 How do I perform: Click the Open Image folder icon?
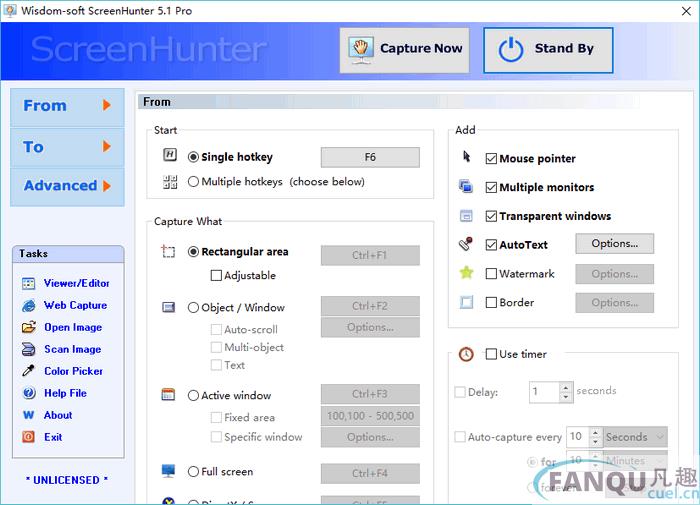click(28, 328)
